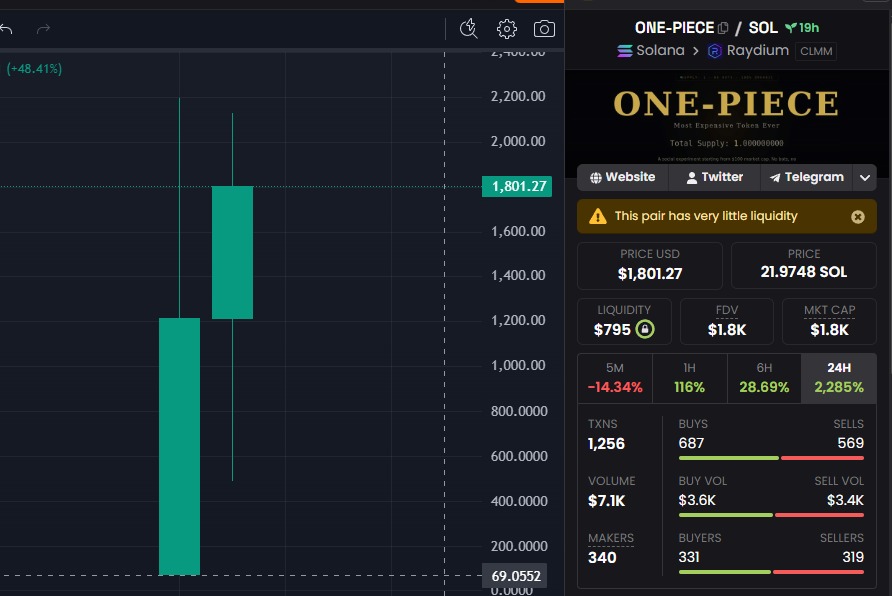This screenshot has width=892, height=596.
Task: Click the liquidity lock icon
Action: (645, 329)
